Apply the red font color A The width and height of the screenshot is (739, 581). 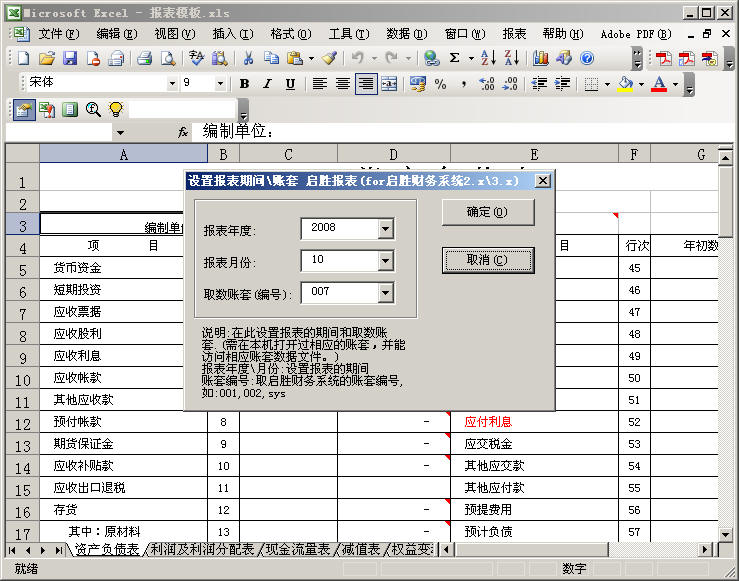659,84
